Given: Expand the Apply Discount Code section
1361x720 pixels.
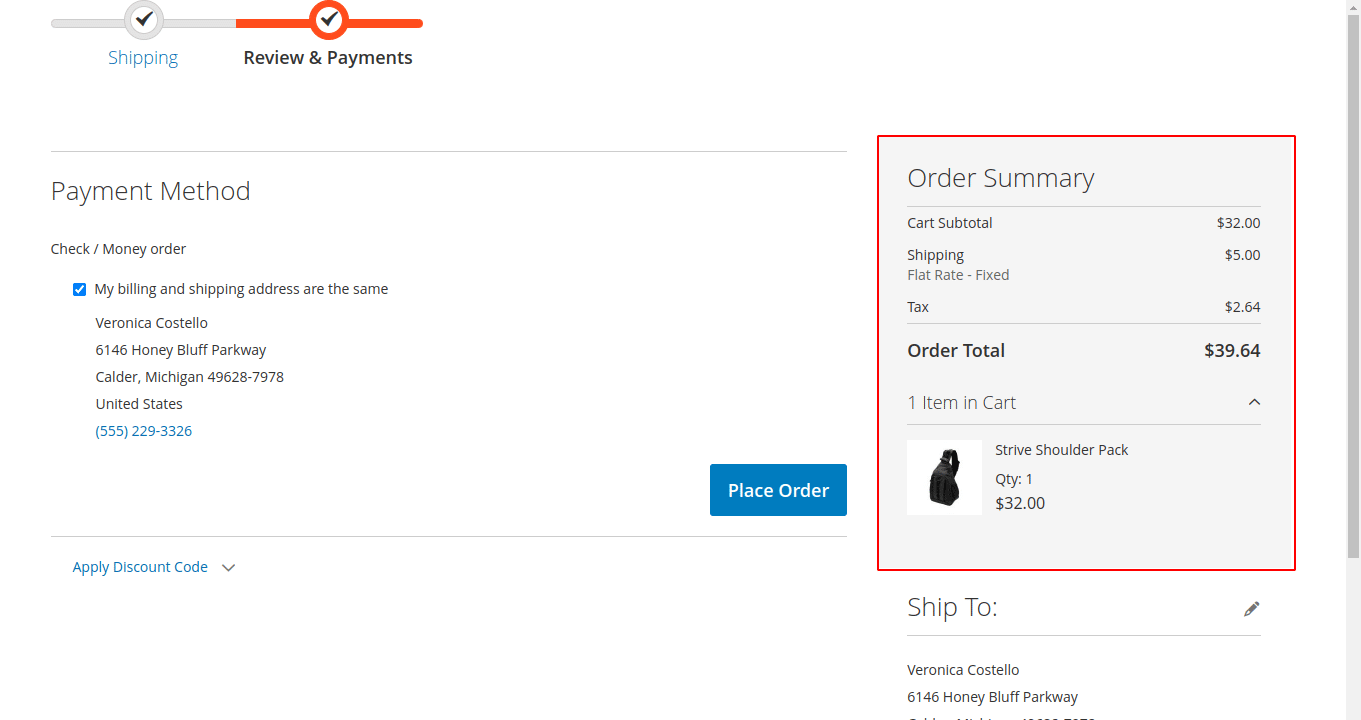Looking at the screenshot, I should [140, 567].
